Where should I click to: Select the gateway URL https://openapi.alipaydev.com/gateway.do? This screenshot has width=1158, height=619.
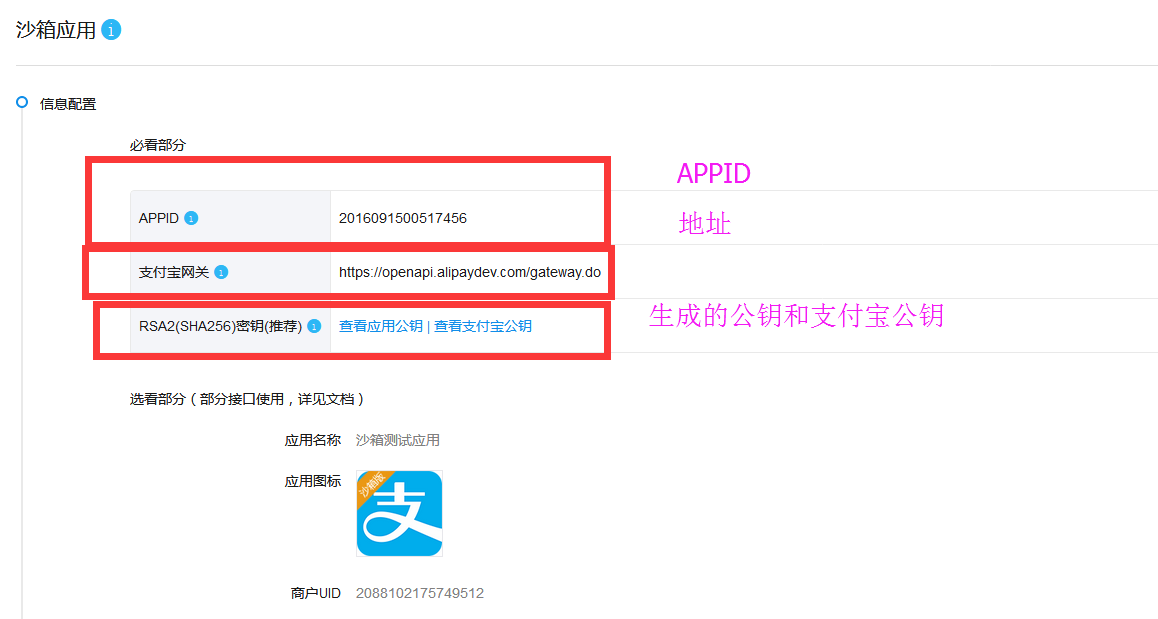(x=470, y=272)
